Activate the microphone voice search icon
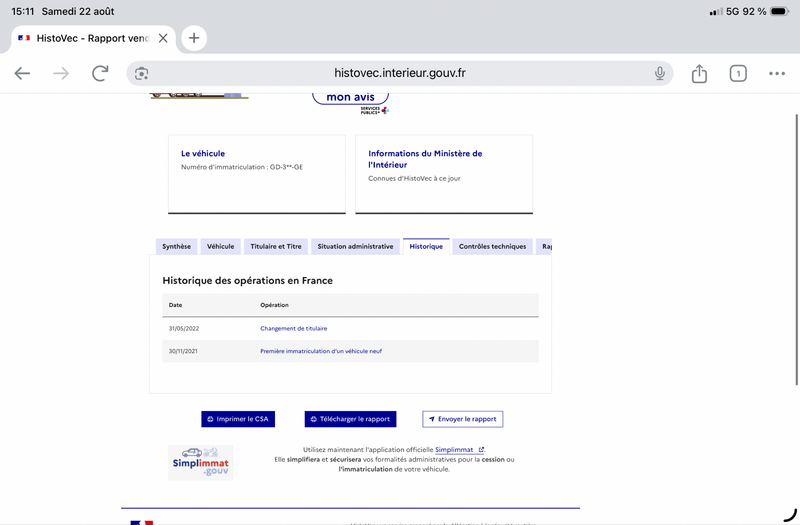 [x=660, y=73]
